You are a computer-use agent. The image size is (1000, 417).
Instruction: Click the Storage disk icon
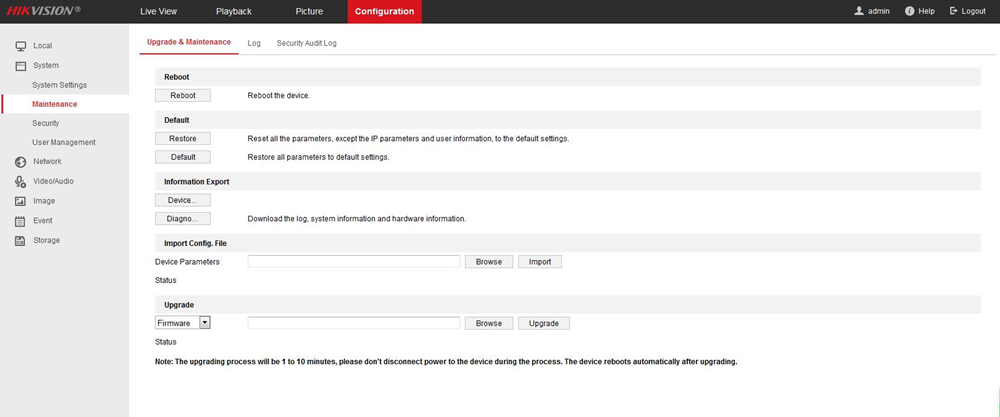pyautogui.click(x=20, y=241)
